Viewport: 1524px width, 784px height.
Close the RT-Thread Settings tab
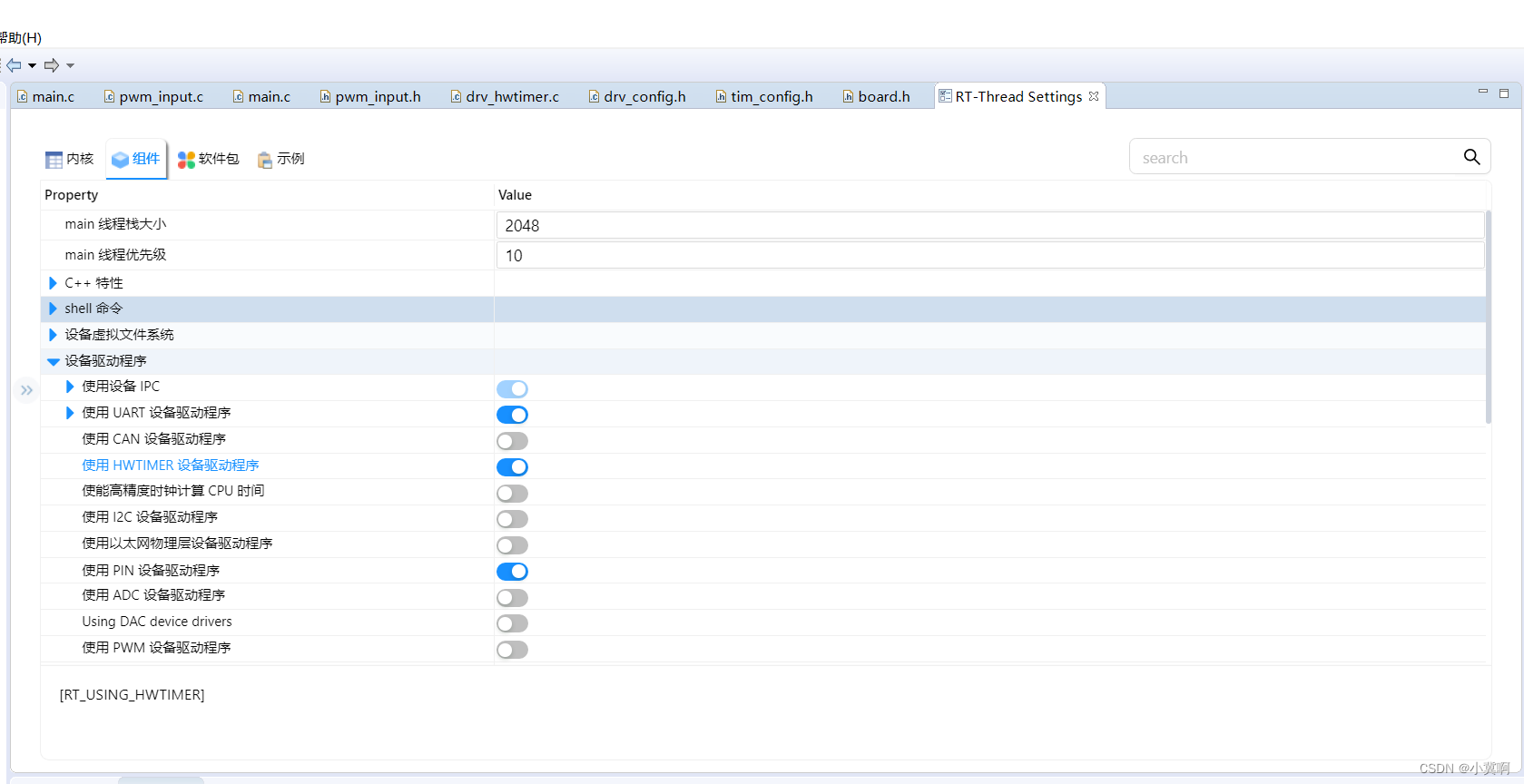click(x=1094, y=96)
